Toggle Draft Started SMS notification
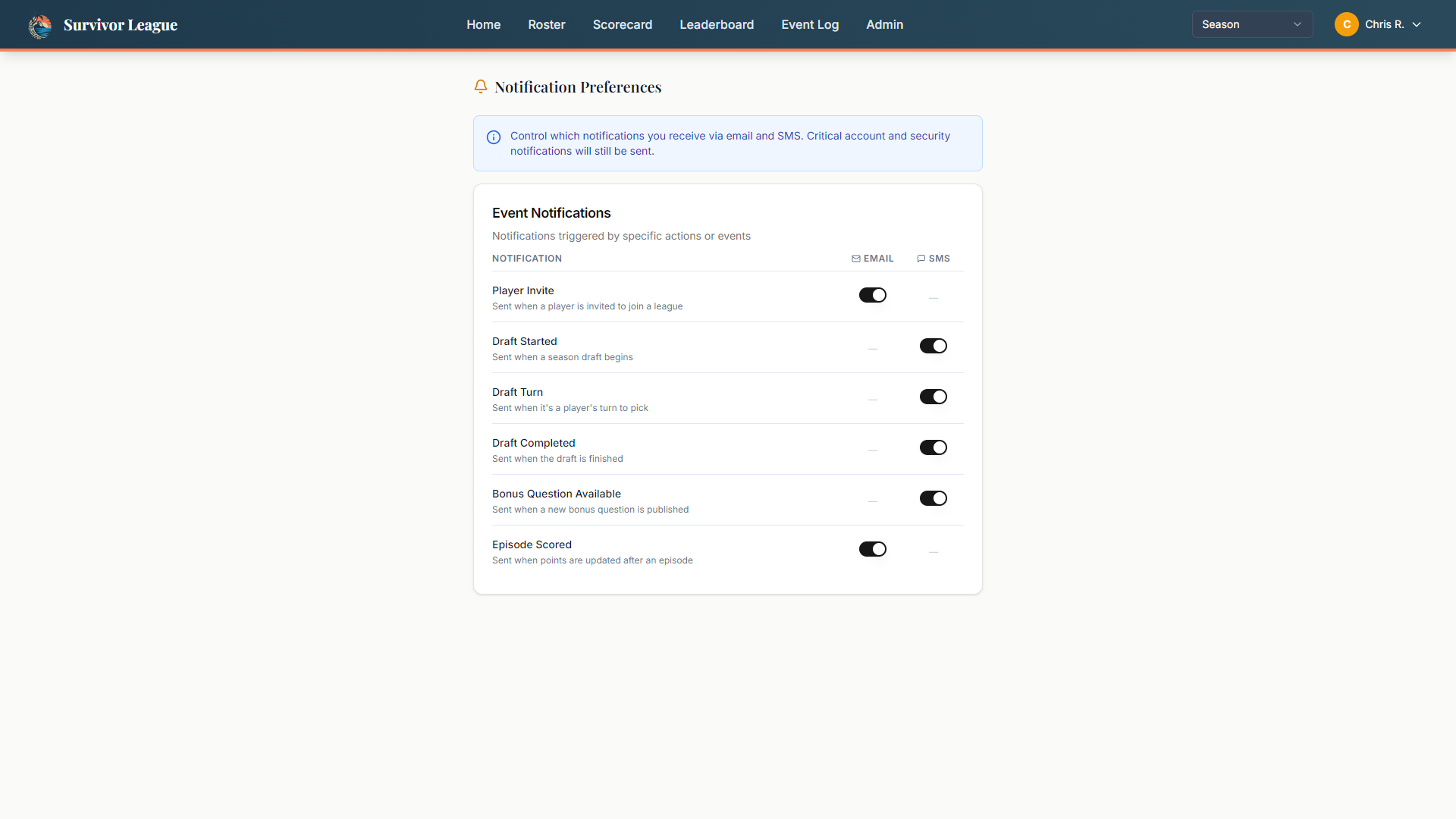The height and width of the screenshot is (819, 1456). coord(934,346)
